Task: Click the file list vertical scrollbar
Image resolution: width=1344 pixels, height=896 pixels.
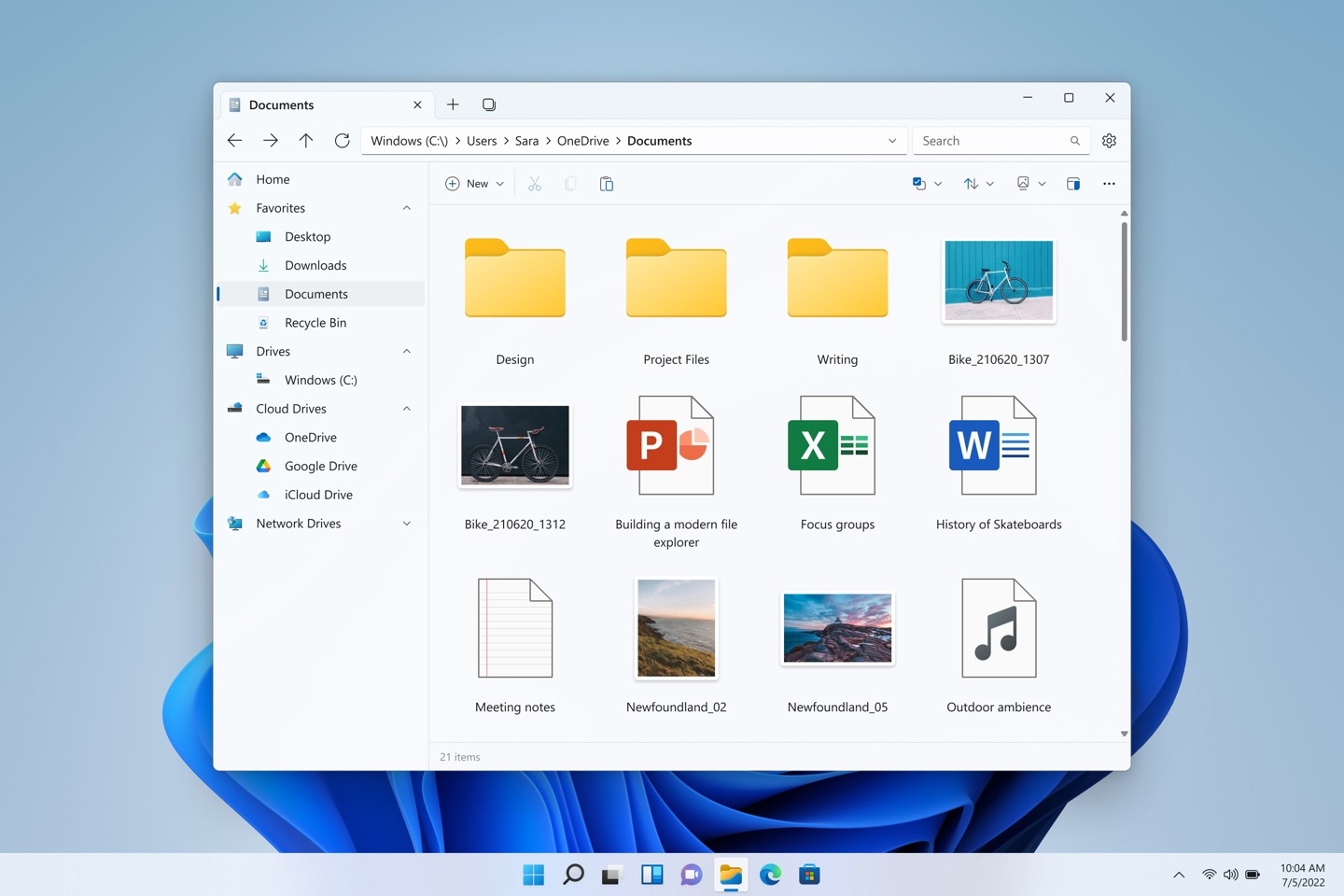Action: [1124, 282]
